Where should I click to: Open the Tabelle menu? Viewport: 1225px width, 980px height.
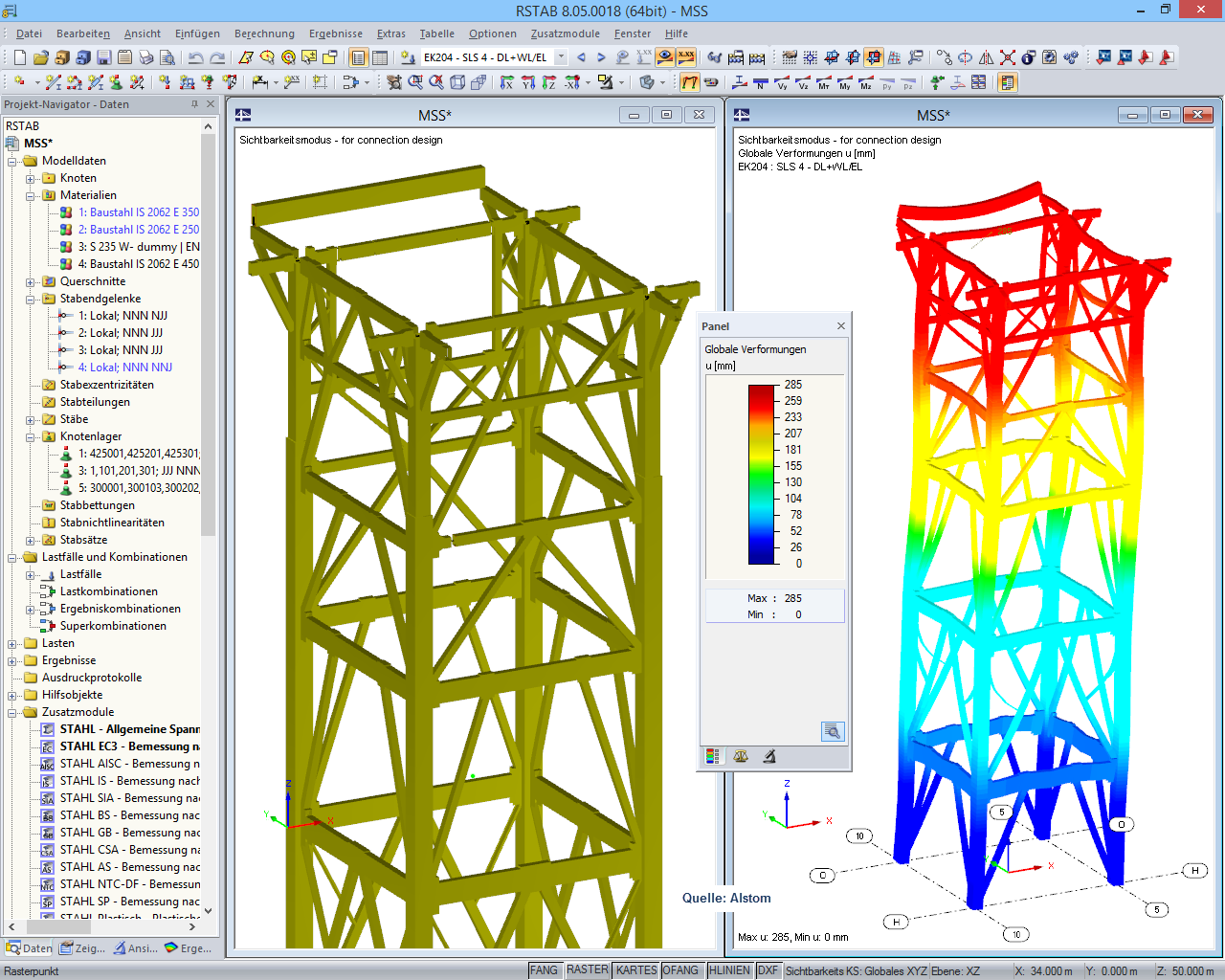436,33
